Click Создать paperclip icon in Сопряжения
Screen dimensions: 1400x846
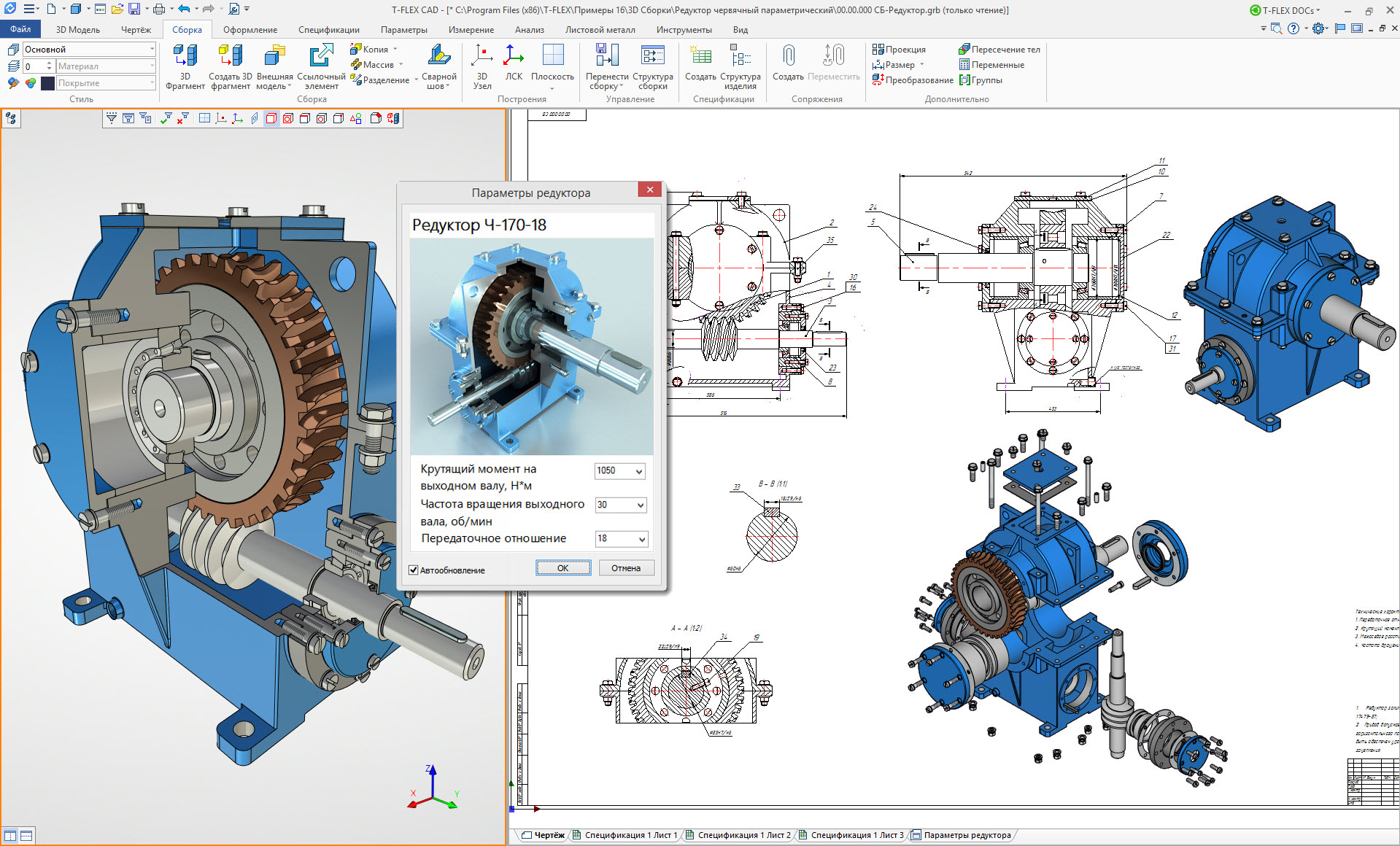point(788,57)
